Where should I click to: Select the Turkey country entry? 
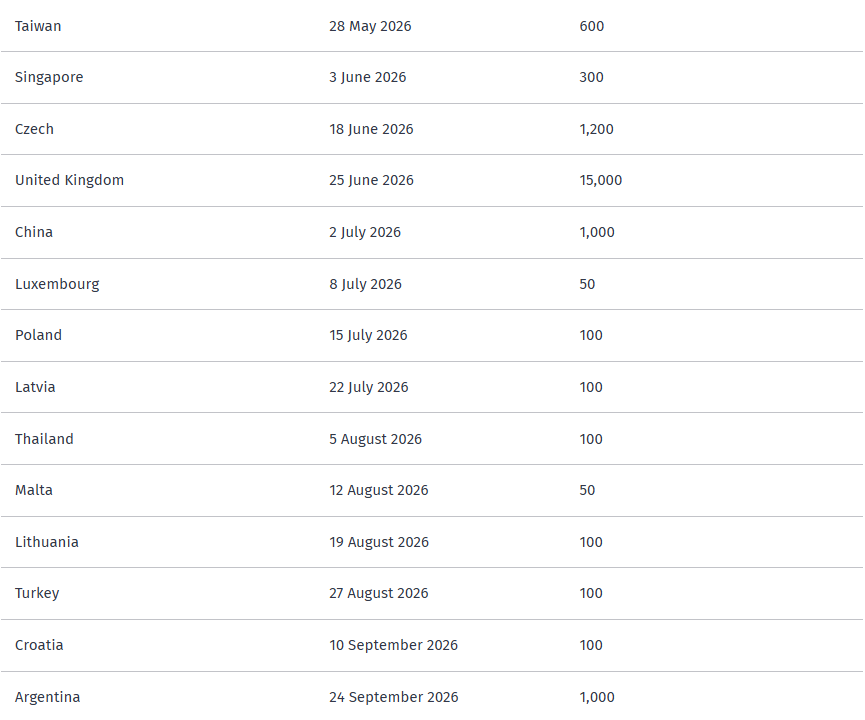(x=37, y=593)
